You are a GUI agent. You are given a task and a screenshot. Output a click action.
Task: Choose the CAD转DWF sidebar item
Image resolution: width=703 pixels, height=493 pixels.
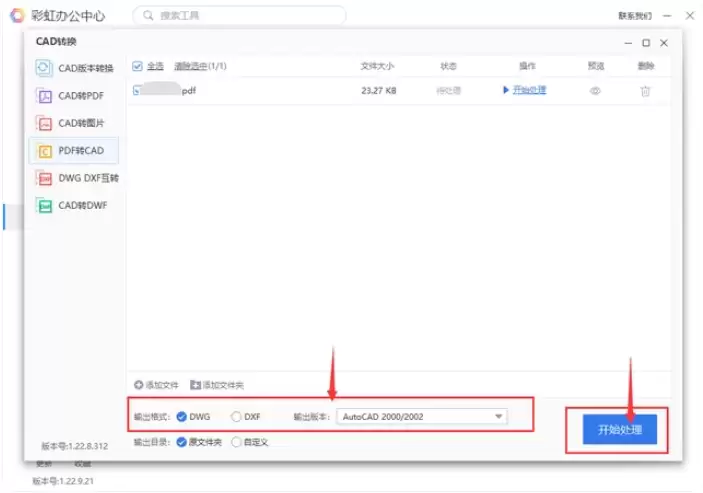pyautogui.click(x=75, y=205)
